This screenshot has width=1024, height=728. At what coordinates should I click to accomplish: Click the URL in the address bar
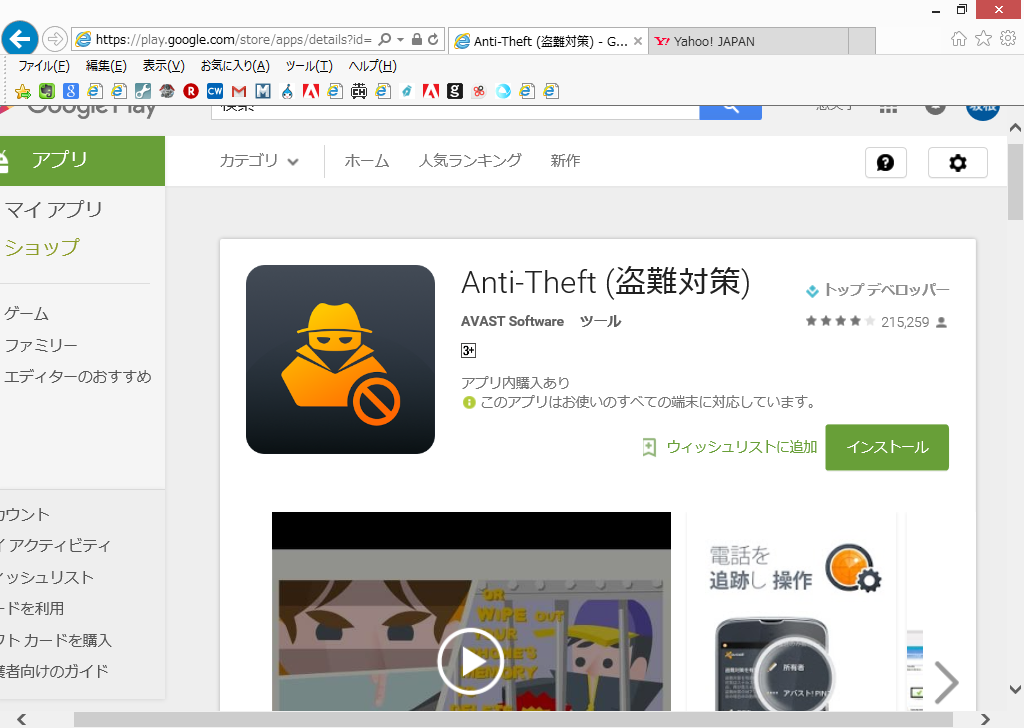[233, 40]
